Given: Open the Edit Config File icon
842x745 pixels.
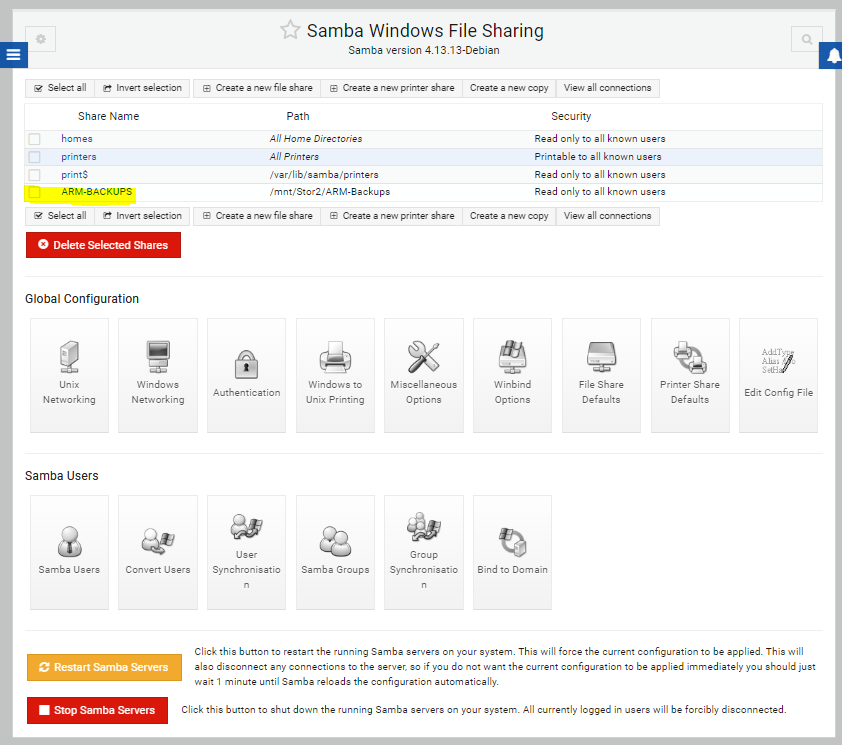Looking at the screenshot, I should point(779,375).
